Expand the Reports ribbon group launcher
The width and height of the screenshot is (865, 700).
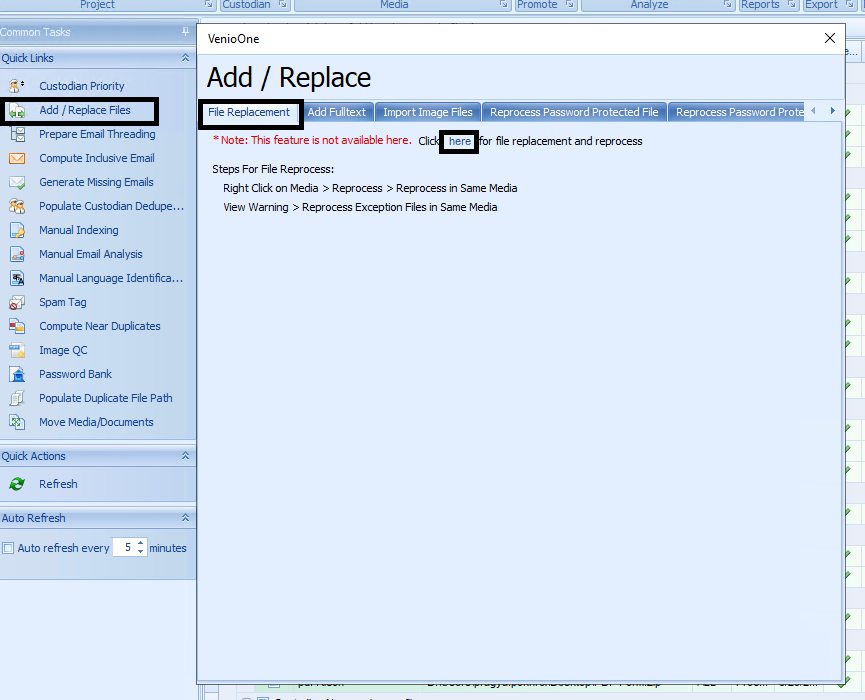coord(792,4)
